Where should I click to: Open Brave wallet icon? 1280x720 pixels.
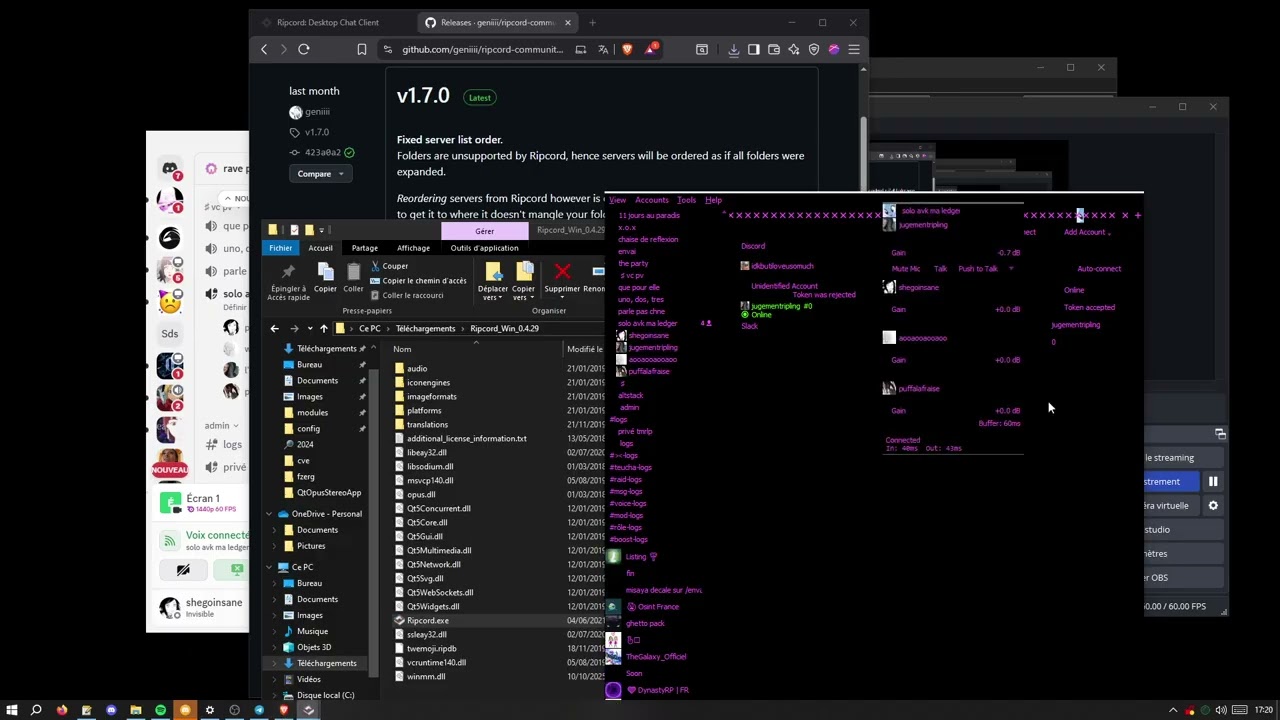click(773, 49)
